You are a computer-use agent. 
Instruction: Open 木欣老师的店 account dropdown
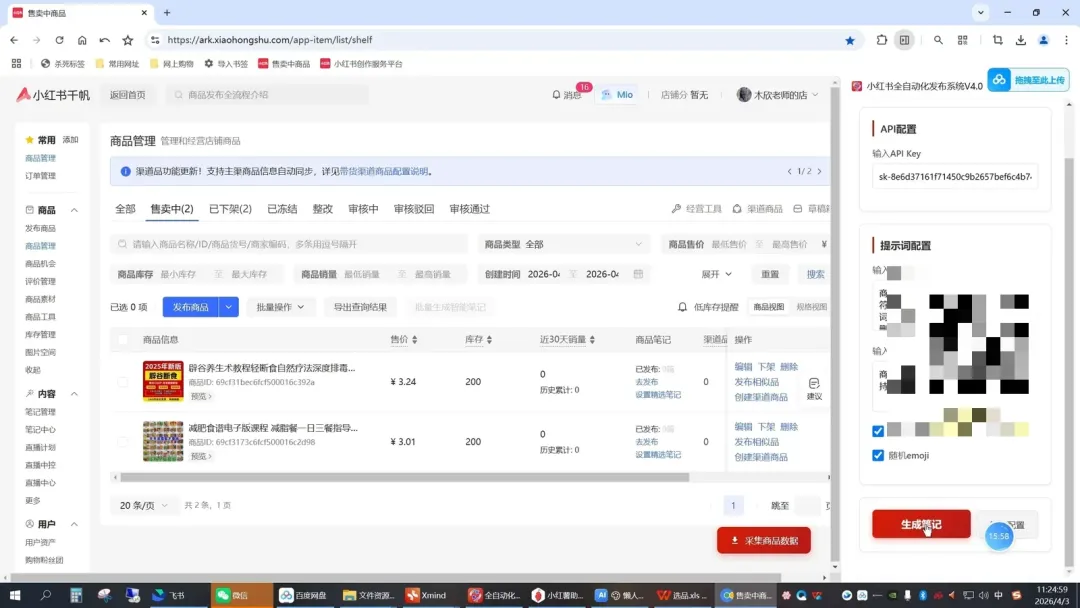(778, 95)
